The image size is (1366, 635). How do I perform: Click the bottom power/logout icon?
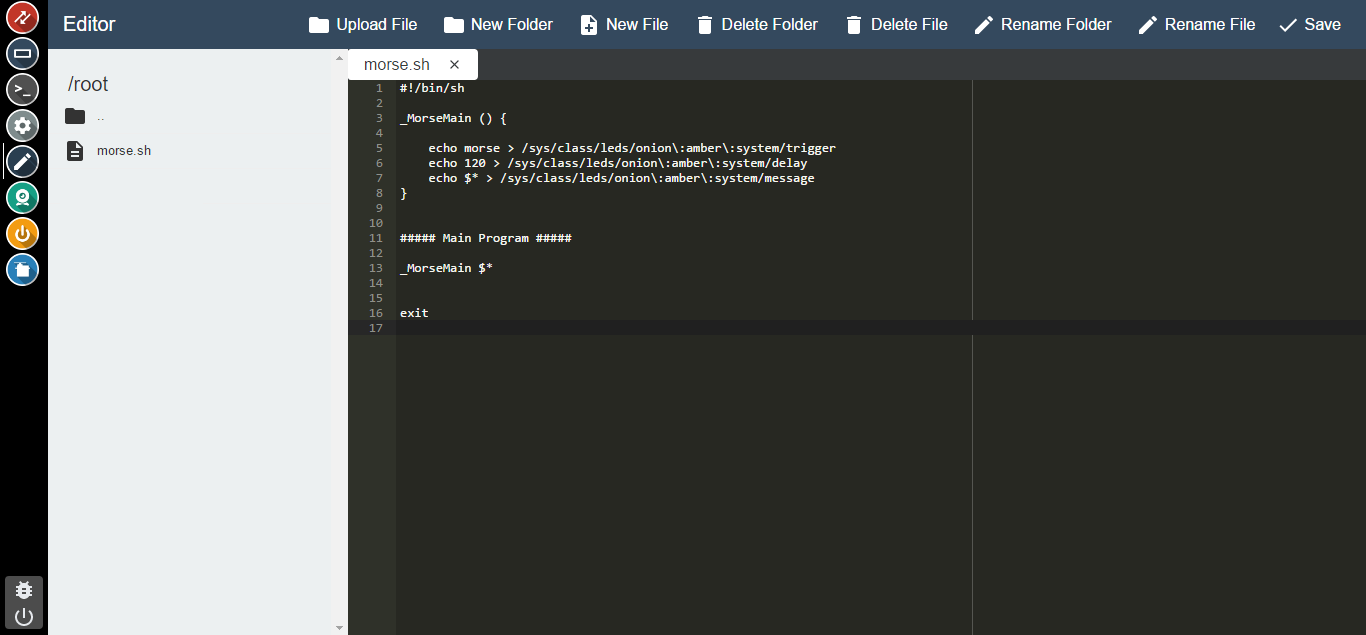(x=24, y=616)
